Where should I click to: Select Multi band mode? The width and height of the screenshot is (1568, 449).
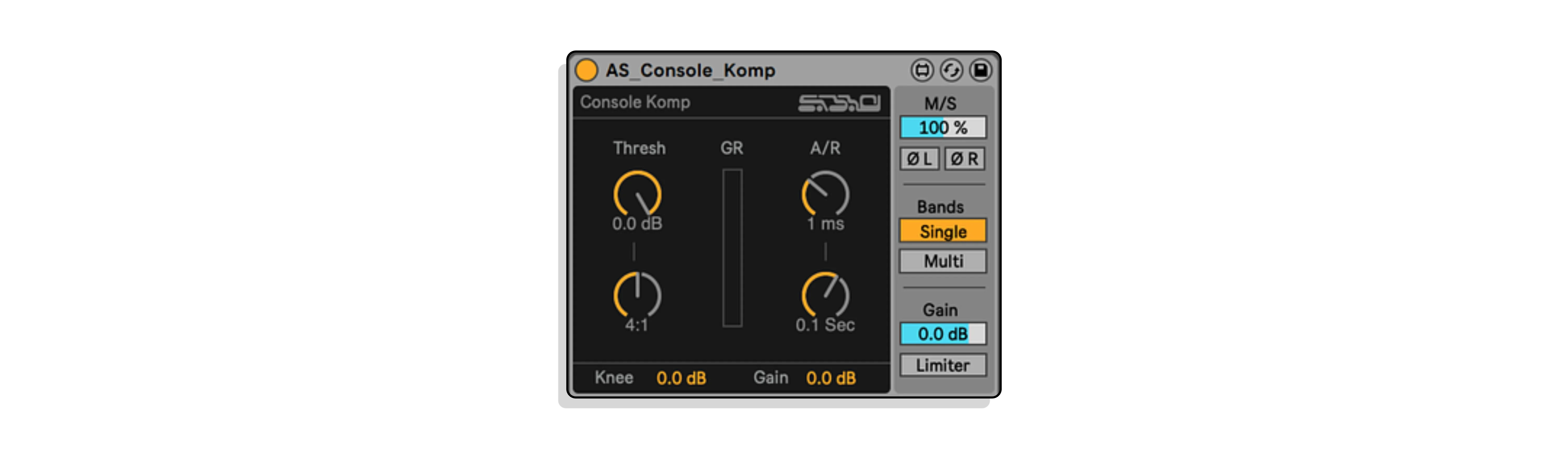click(x=943, y=261)
